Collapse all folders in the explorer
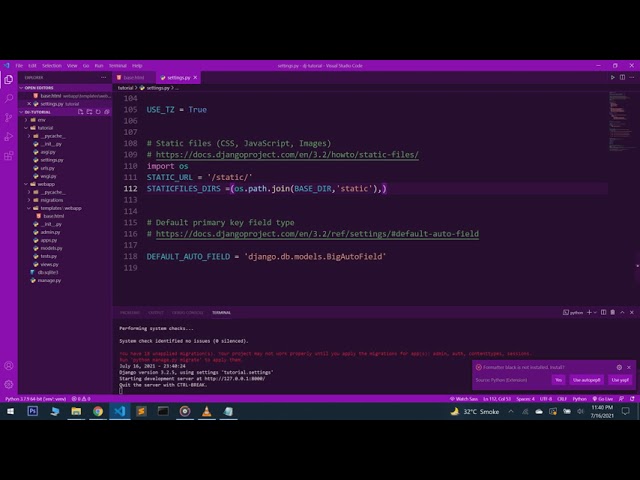Screen dimensions: 640x480 (x=107, y=112)
